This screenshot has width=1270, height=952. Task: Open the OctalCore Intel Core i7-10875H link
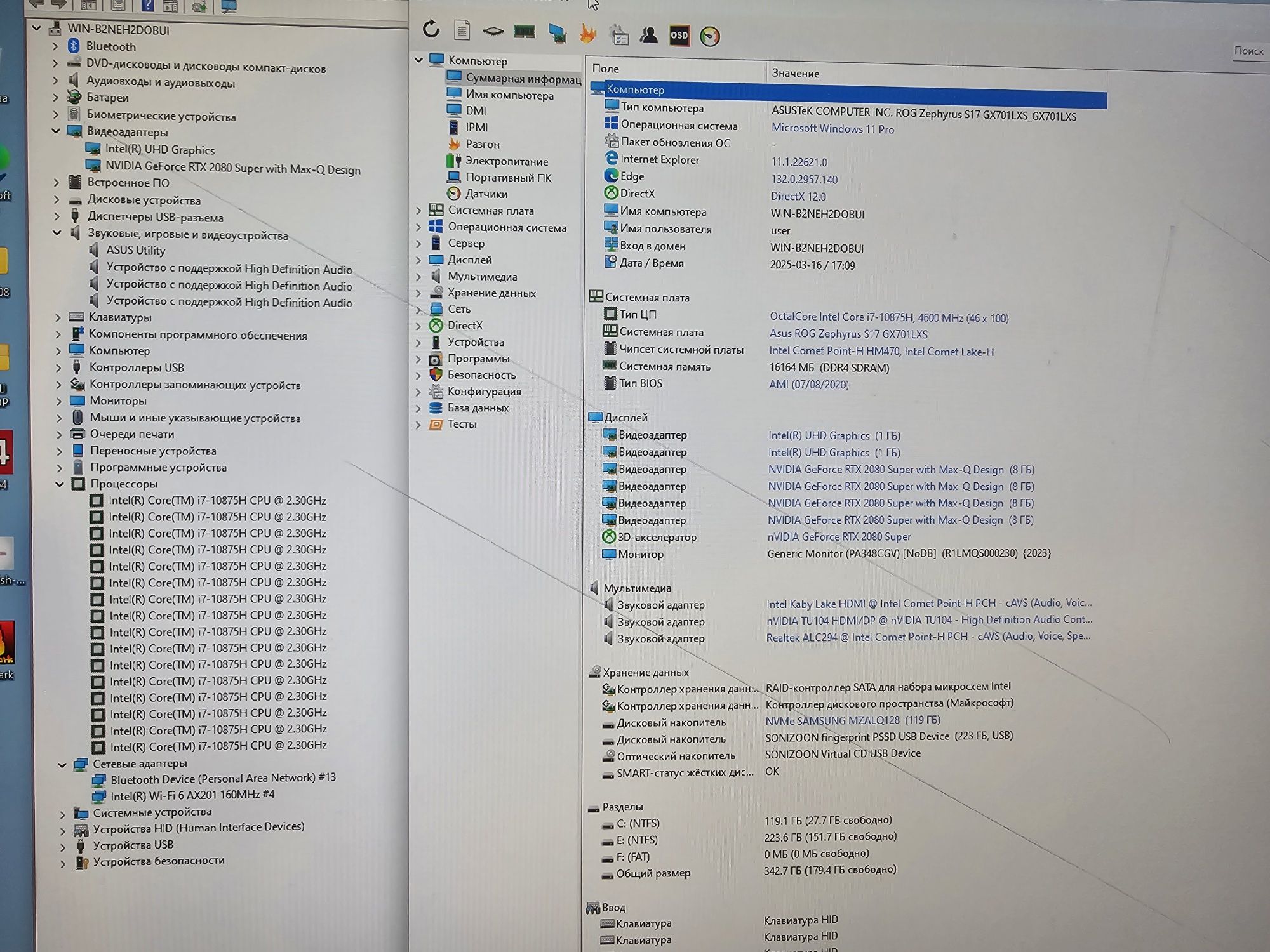point(889,317)
